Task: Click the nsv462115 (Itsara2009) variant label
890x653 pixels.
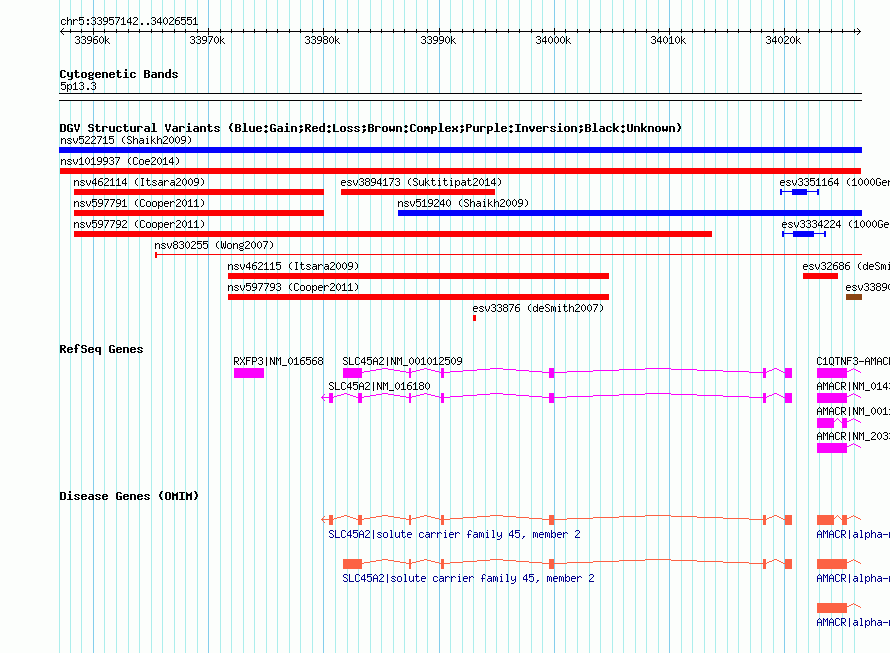Action: point(293,266)
